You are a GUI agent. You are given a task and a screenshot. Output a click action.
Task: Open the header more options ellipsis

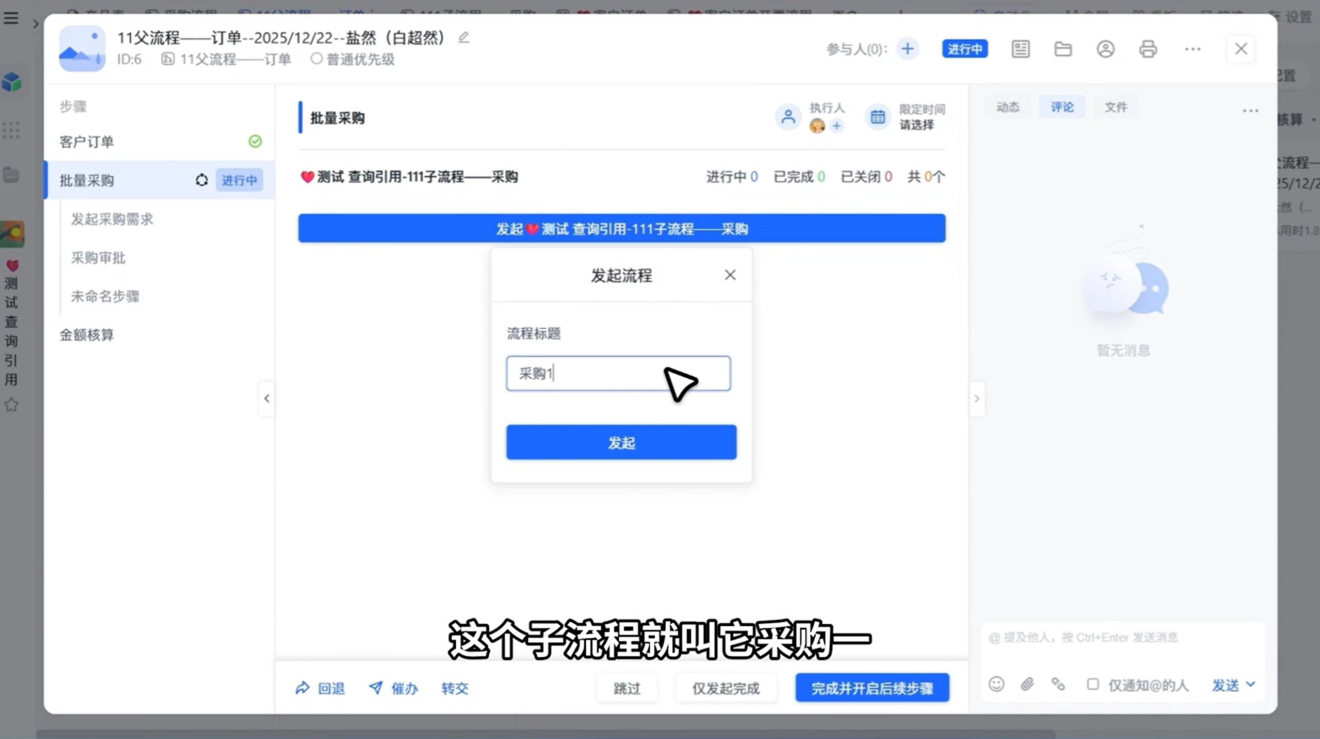pyautogui.click(x=1193, y=49)
